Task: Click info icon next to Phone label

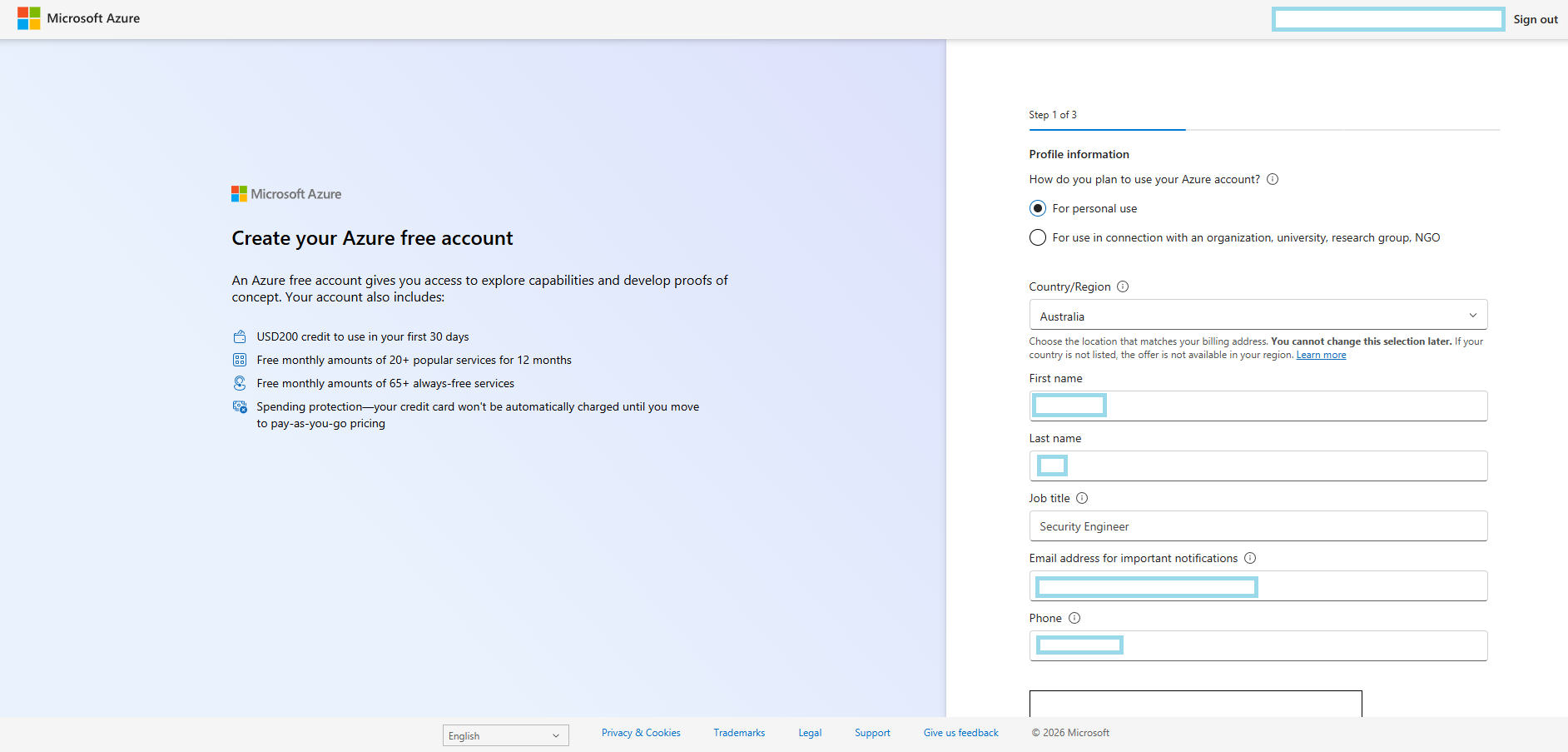Action: 1074,618
